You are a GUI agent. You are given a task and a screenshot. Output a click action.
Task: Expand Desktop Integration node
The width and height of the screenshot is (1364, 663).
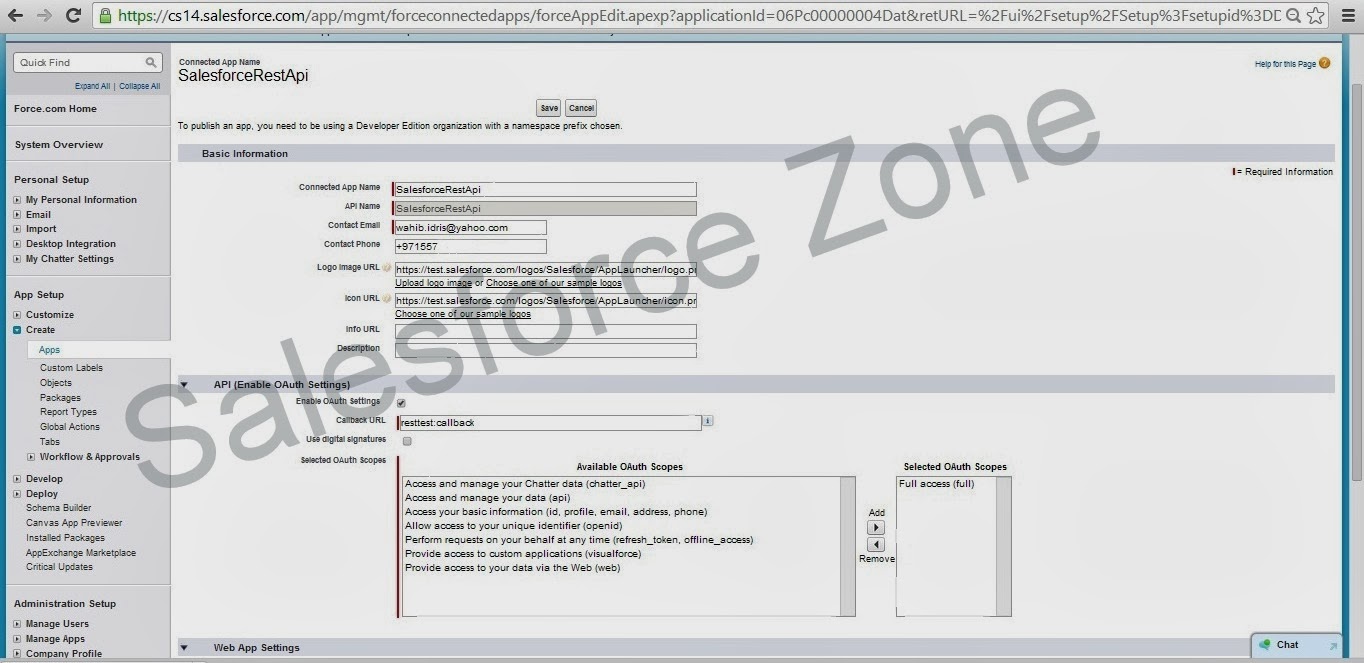pos(17,244)
